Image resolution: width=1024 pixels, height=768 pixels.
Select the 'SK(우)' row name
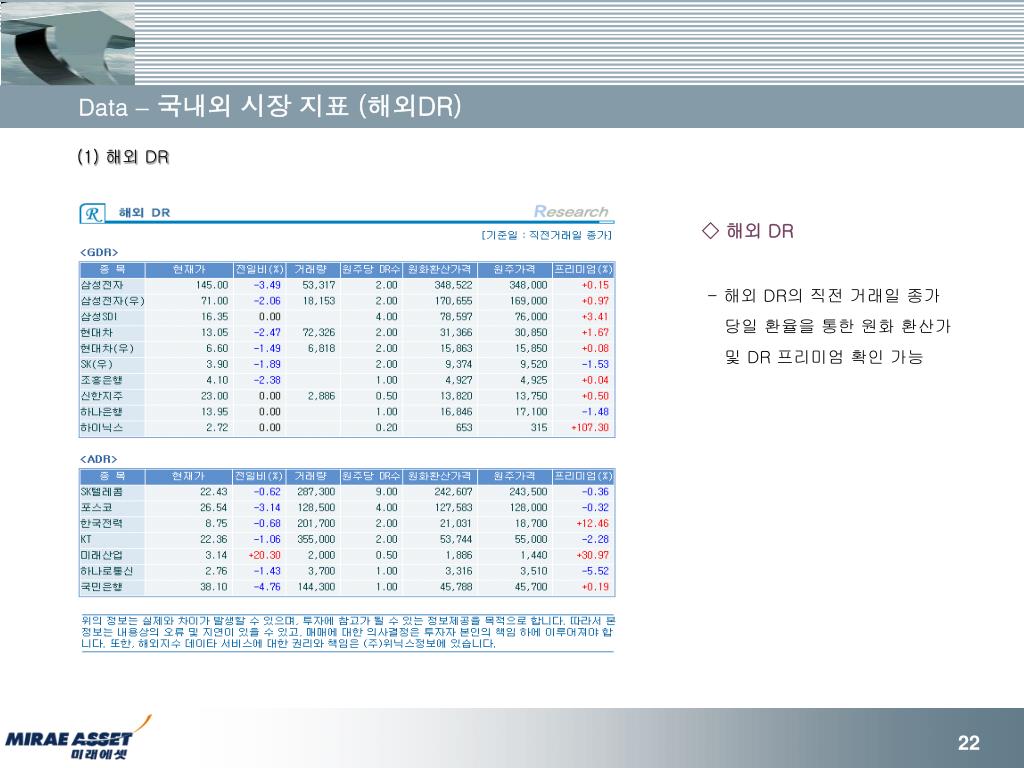(x=97, y=364)
